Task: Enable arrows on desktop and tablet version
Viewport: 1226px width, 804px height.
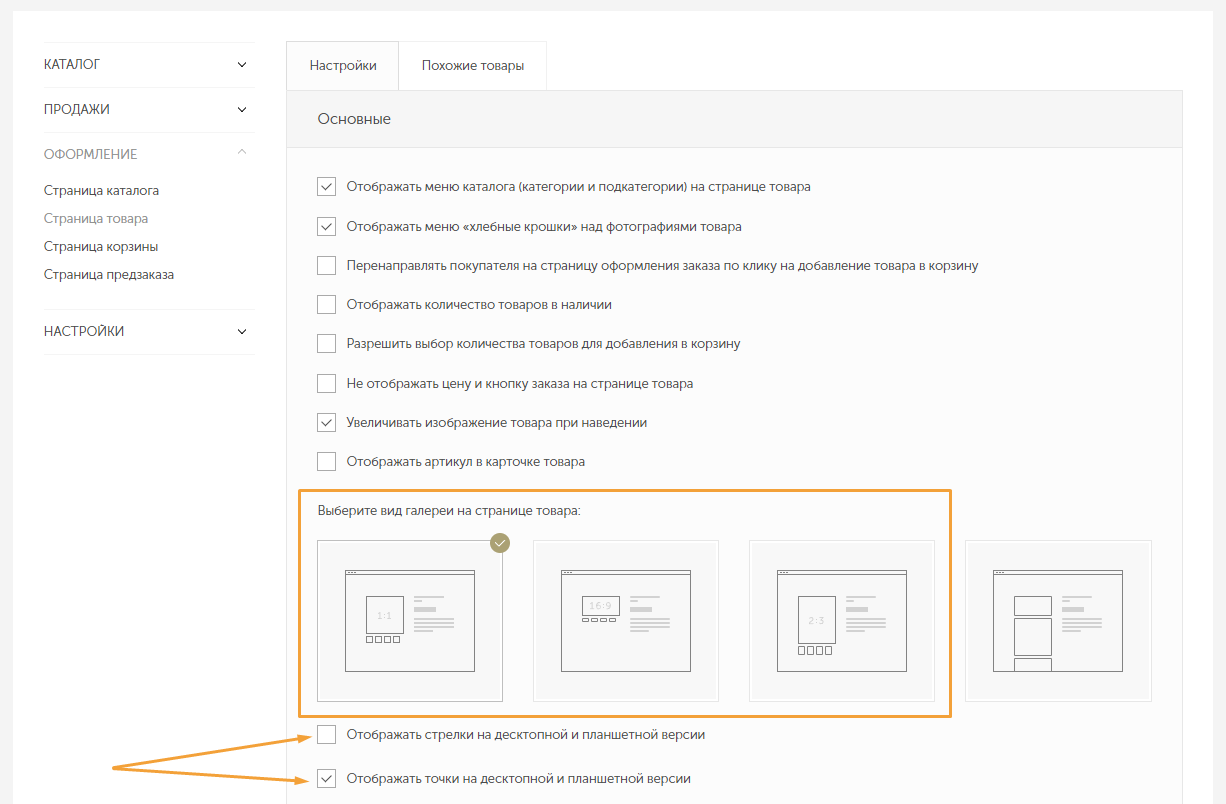Action: pos(326,735)
